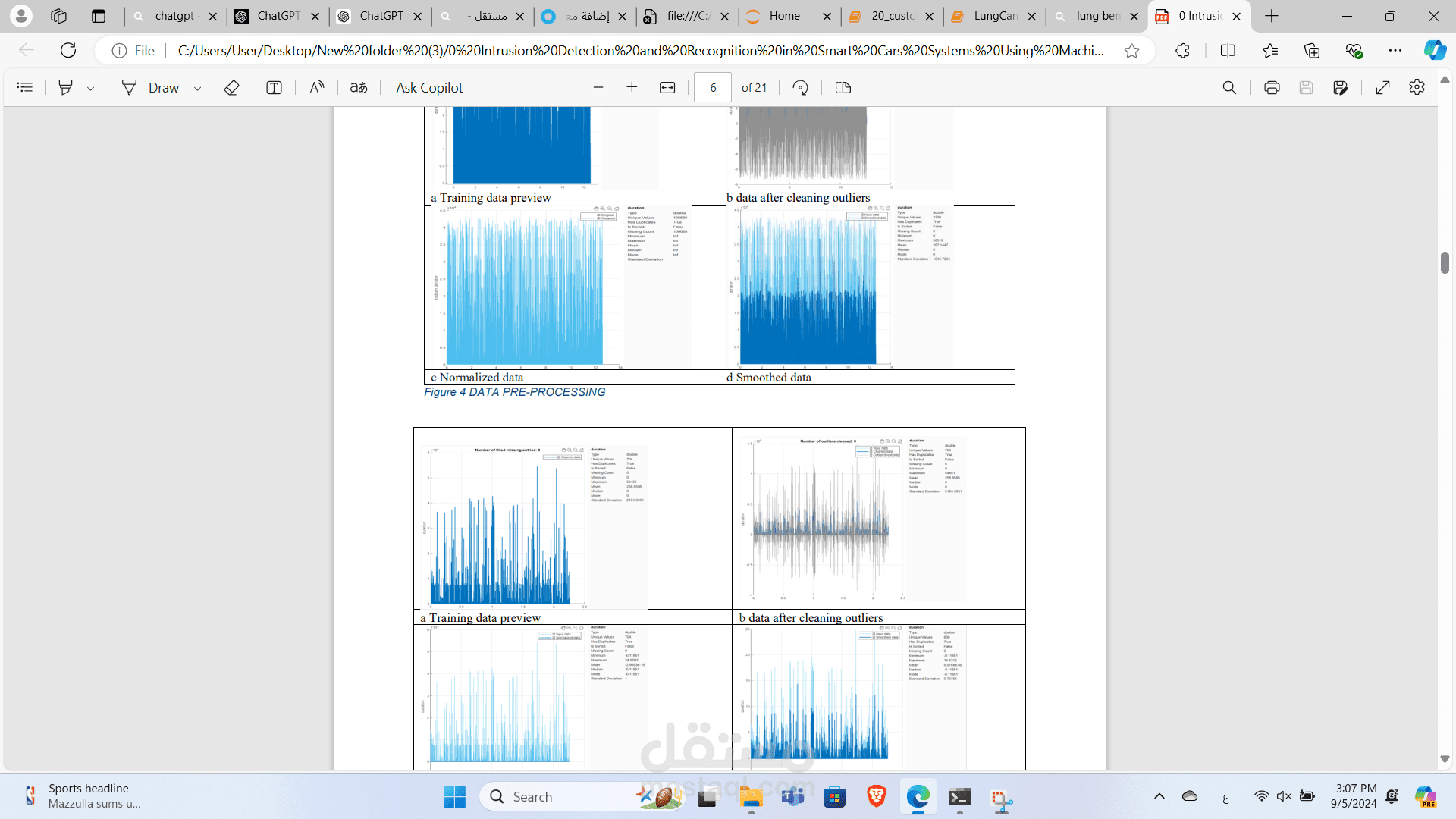Viewport: 1456px width, 819px height.
Task: Open the PDF find search icon
Action: [1229, 88]
